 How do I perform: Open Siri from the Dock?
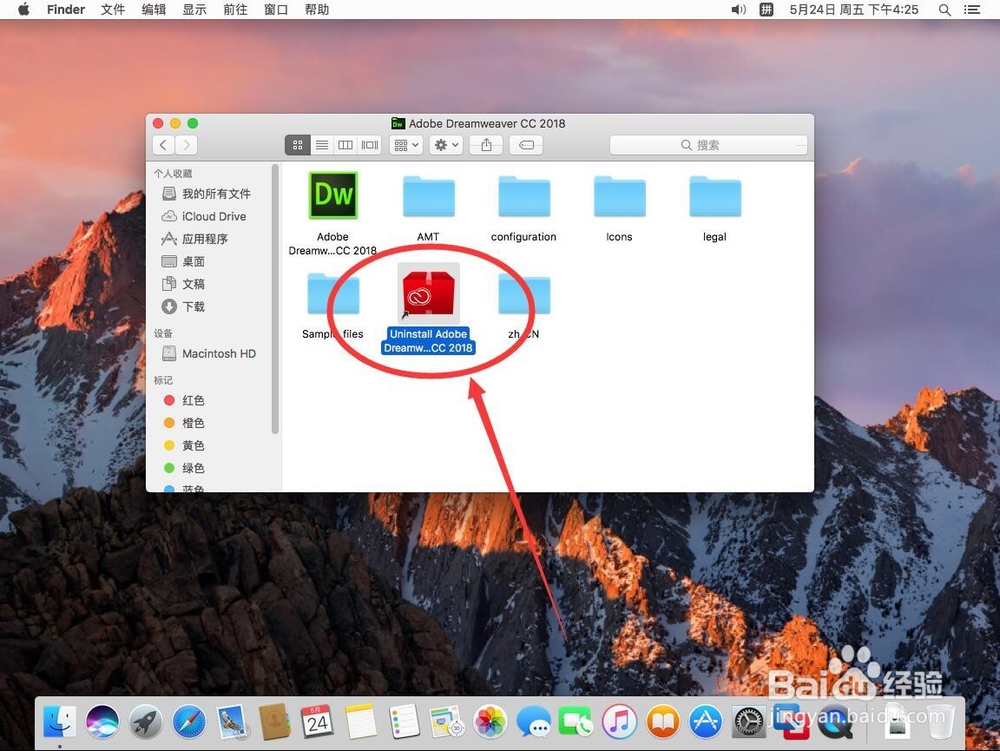103,722
